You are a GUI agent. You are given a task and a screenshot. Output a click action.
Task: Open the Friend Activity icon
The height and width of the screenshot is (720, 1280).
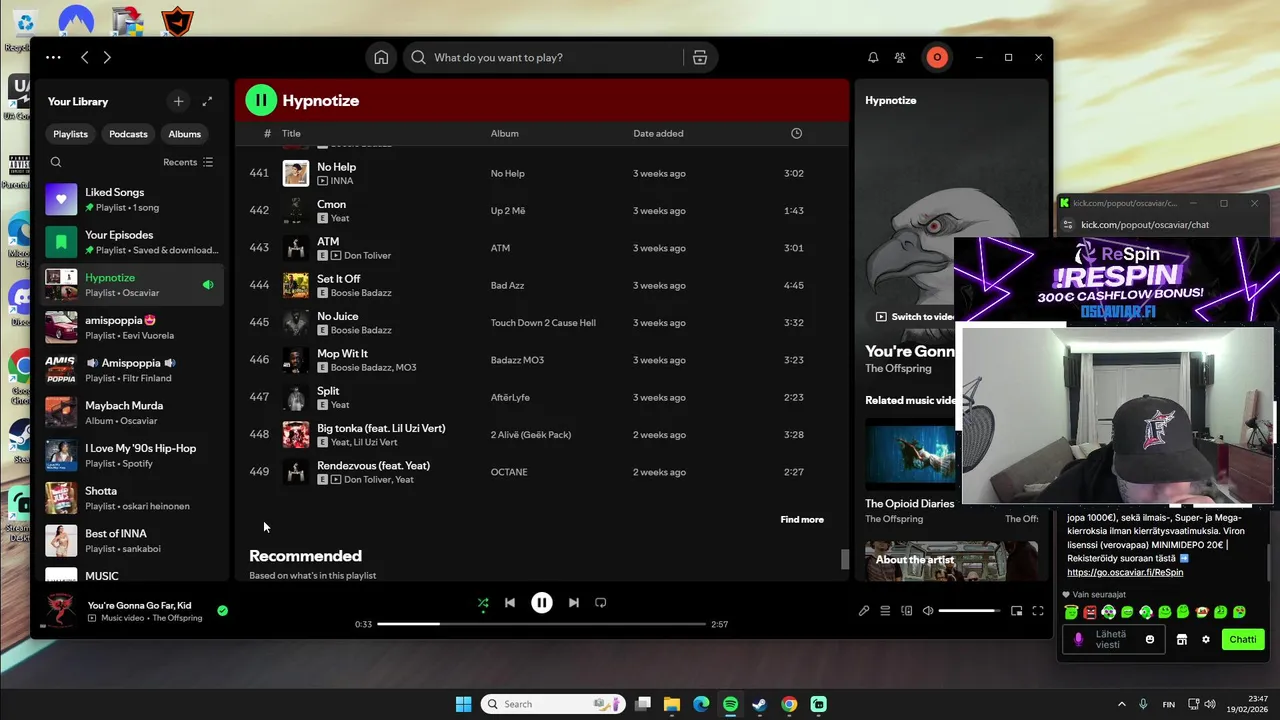pos(900,57)
